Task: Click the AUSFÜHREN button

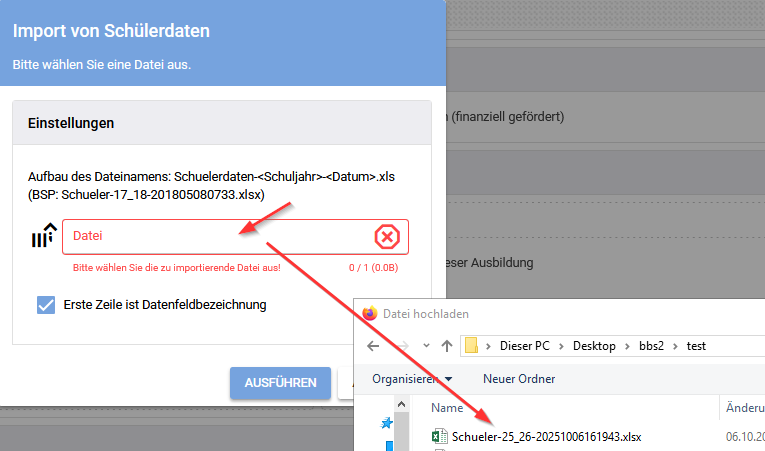Action: coord(281,383)
